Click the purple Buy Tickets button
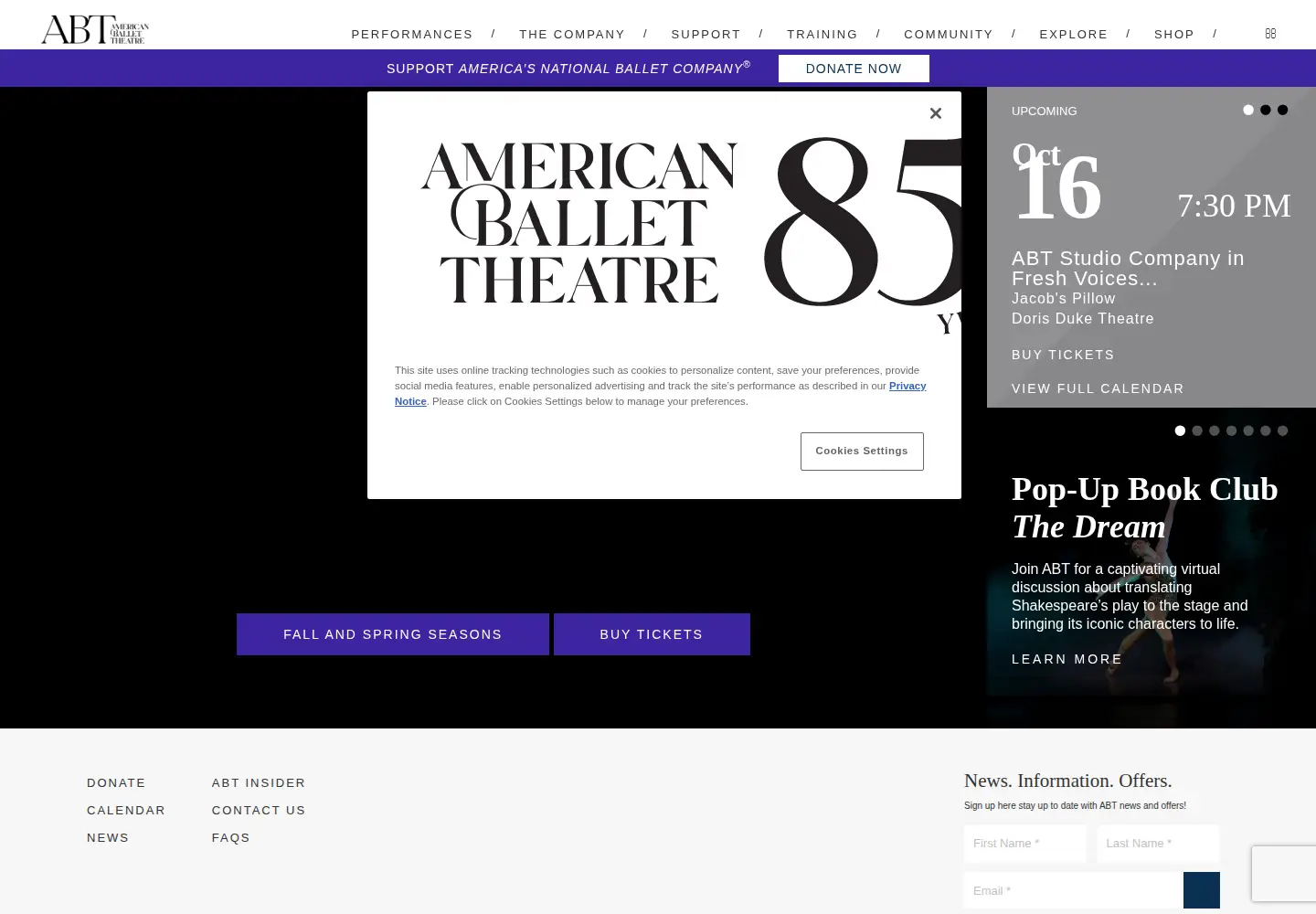This screenshot has width=1316, height=914. coord(652,634)
